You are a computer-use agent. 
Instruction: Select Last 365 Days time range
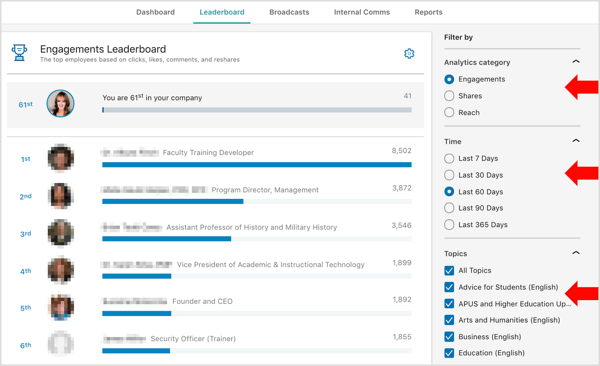click(449, 224)
